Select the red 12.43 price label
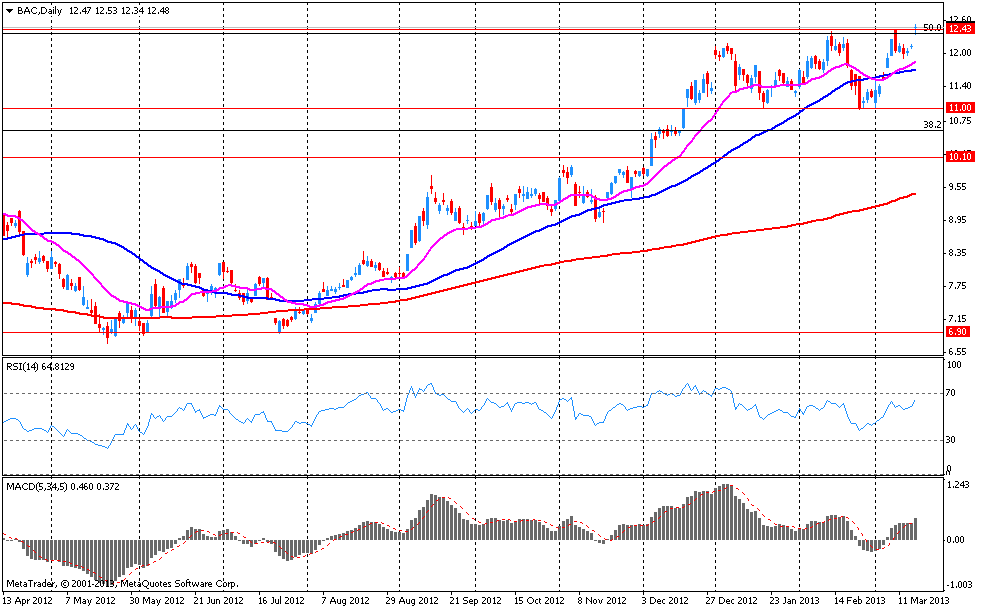Viewport: 983px width, 609px height. (x=960, y=29)
